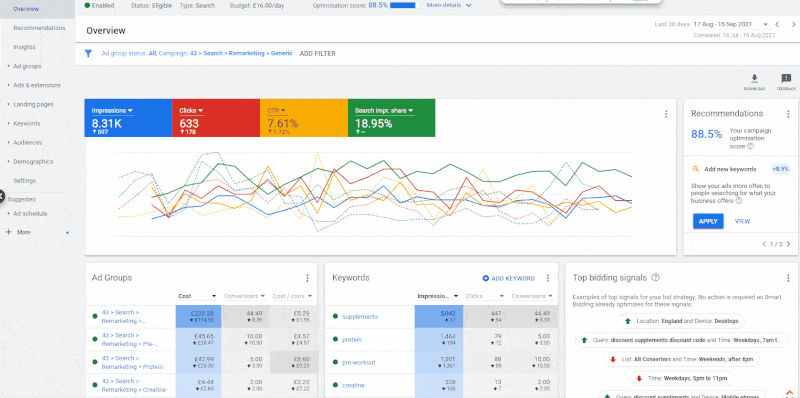The width and height of the screenshot is (800, 398).
Task: Open Remarketing > Protein ad group link
Action: point(132,362)
